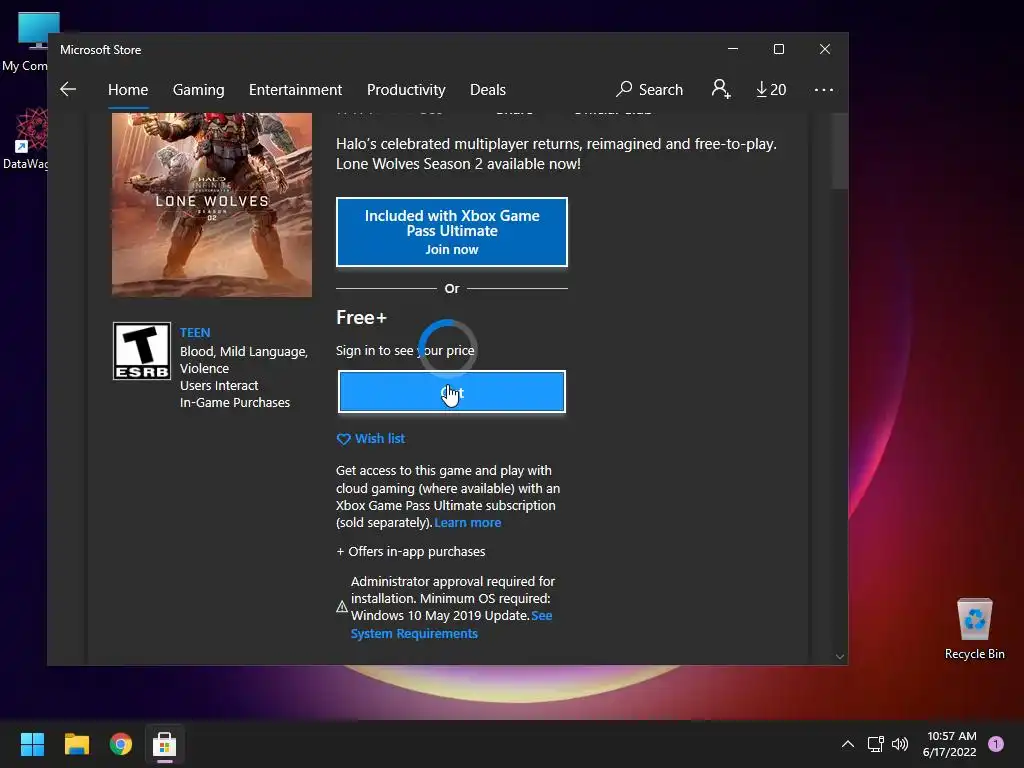Maximize the Microsoft Store window
Viewport: 1024px width, 768px height.
[778, 49]
